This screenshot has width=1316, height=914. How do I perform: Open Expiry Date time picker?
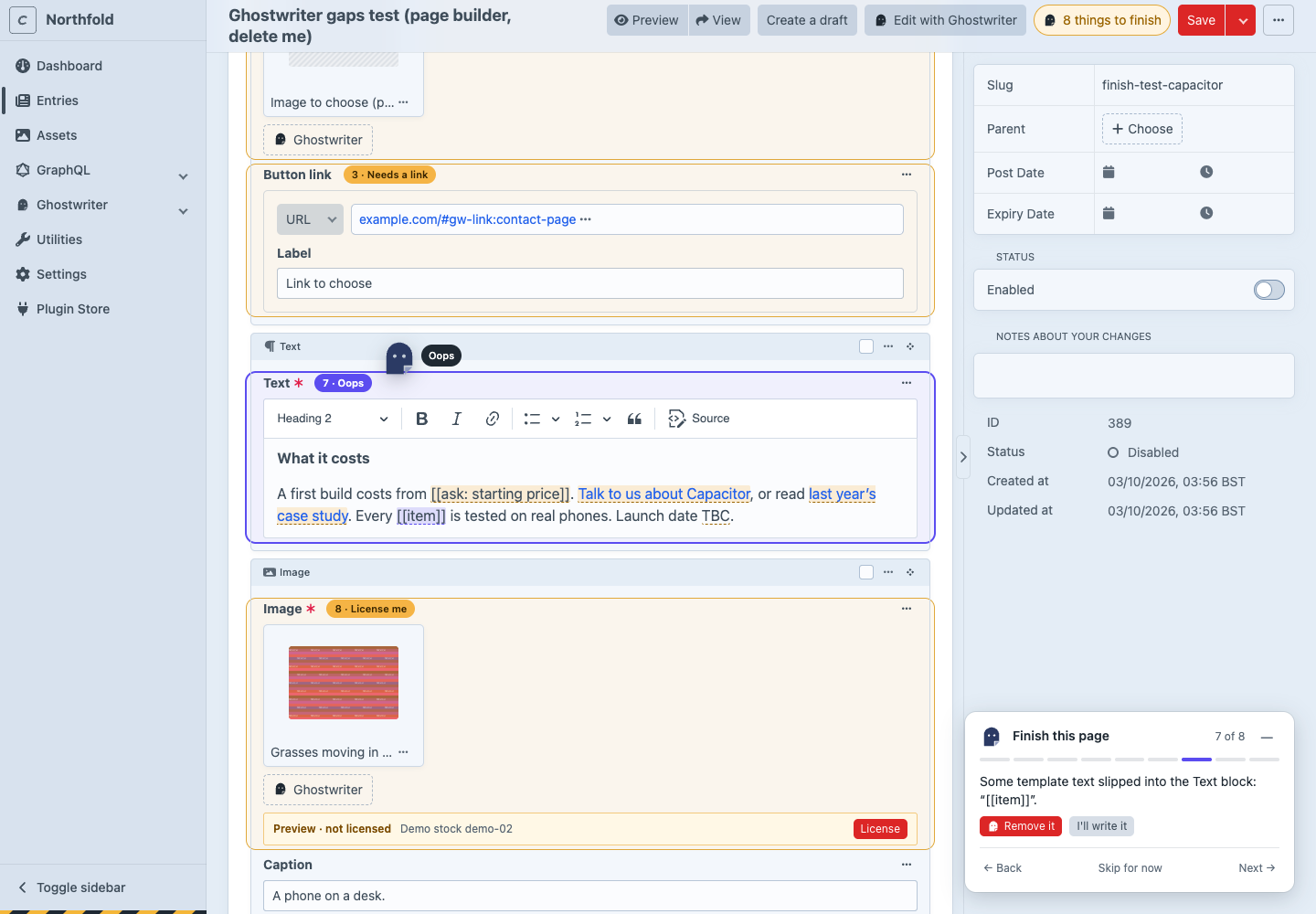[1206, 213]
